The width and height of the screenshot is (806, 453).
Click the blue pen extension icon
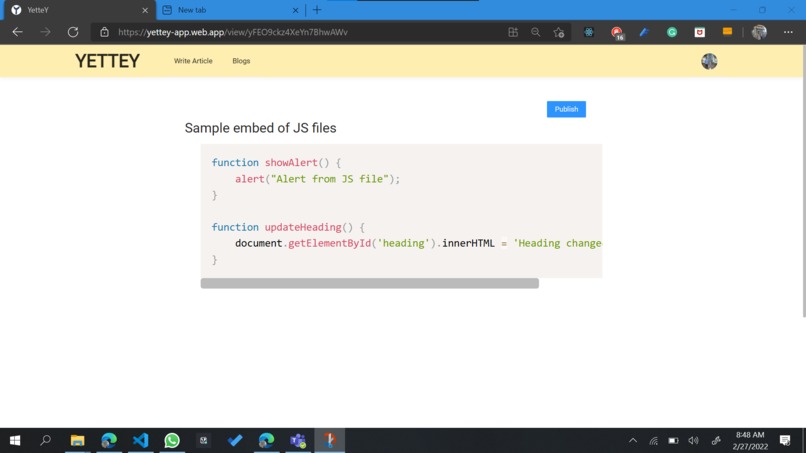click(644, 32)
